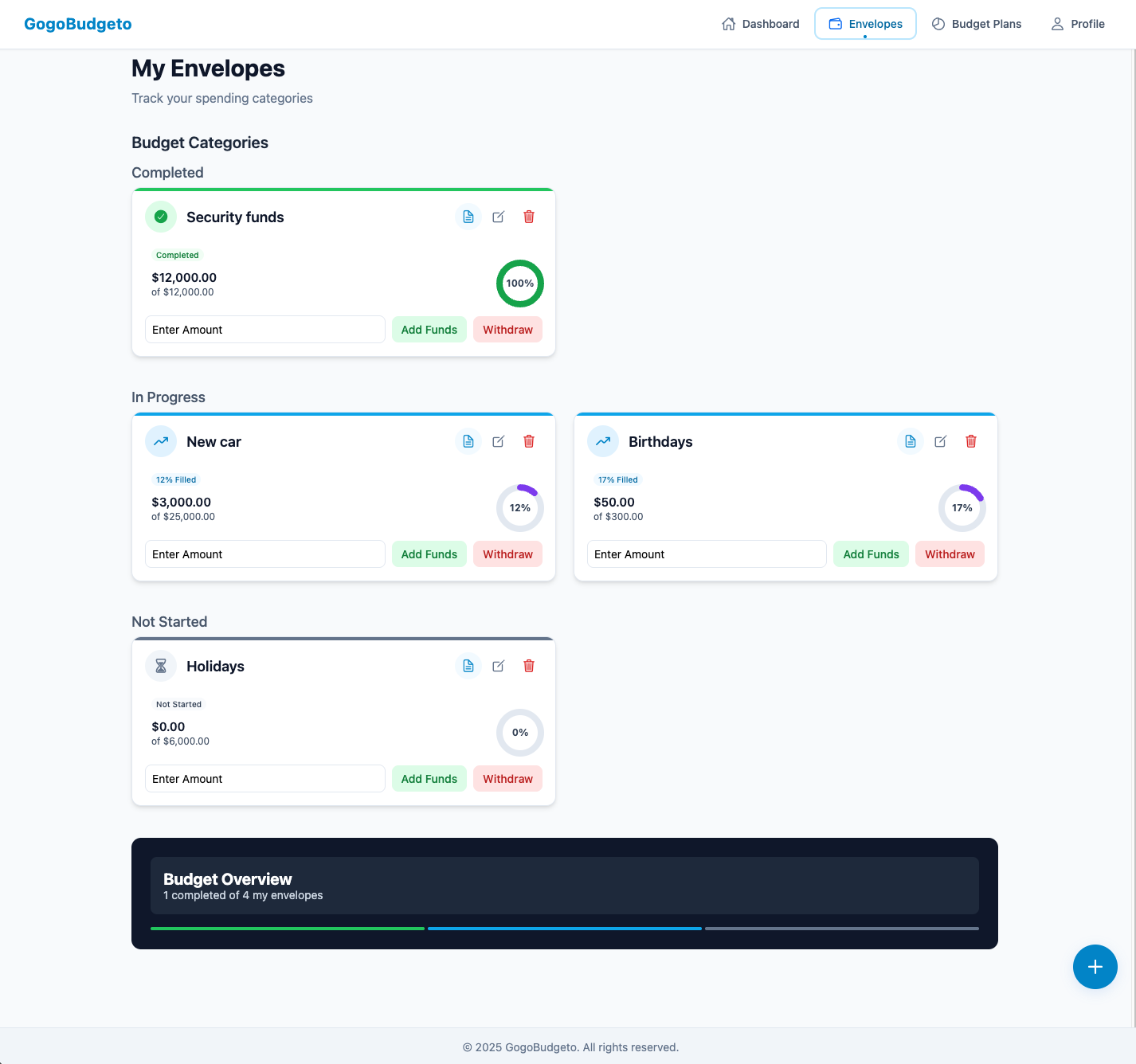1136x1064 pixels.
Task: Click the GogoBudgeto logo link
Action: (78, 24)
